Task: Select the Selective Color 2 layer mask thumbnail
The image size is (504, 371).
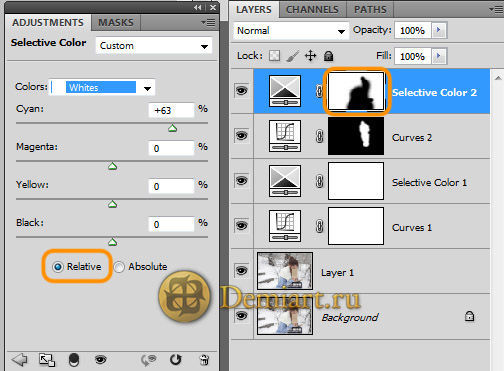Action: [356, 91]
